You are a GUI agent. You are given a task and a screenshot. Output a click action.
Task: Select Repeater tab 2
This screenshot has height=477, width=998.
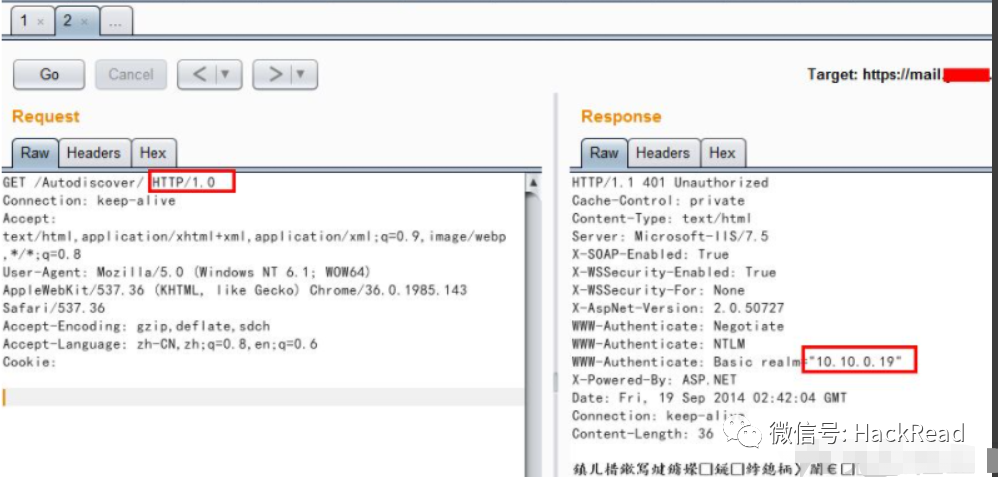point(68,21)
